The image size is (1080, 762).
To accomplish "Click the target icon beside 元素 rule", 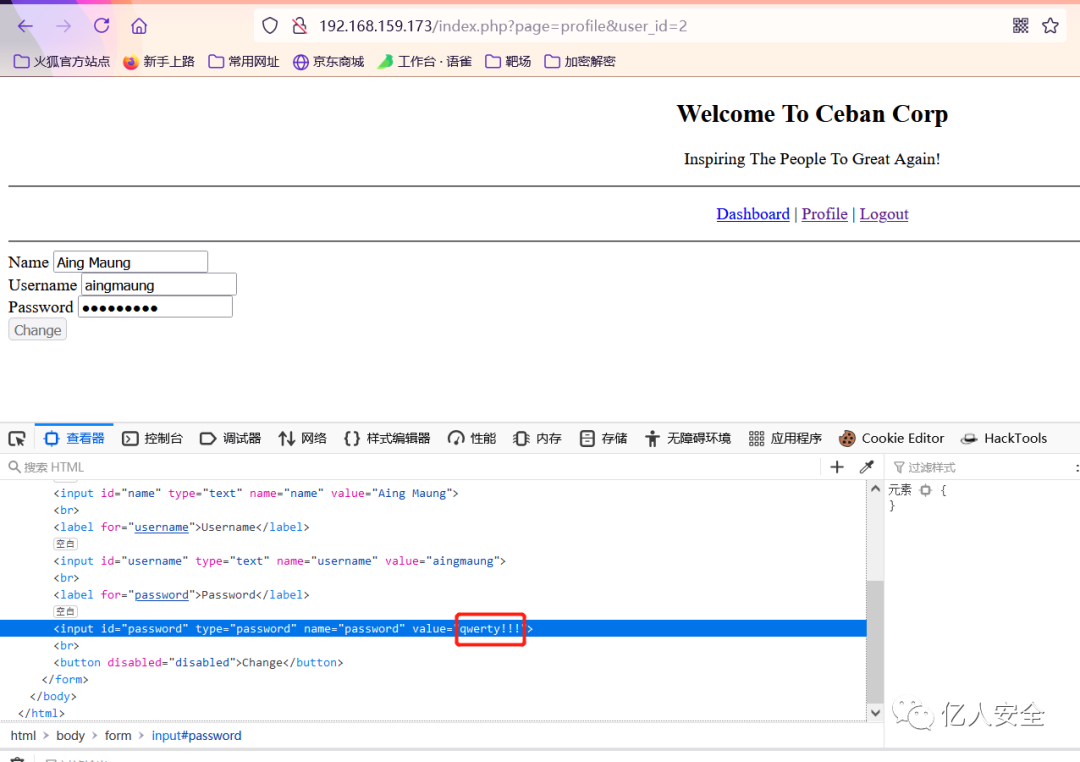I will point(926,491).
